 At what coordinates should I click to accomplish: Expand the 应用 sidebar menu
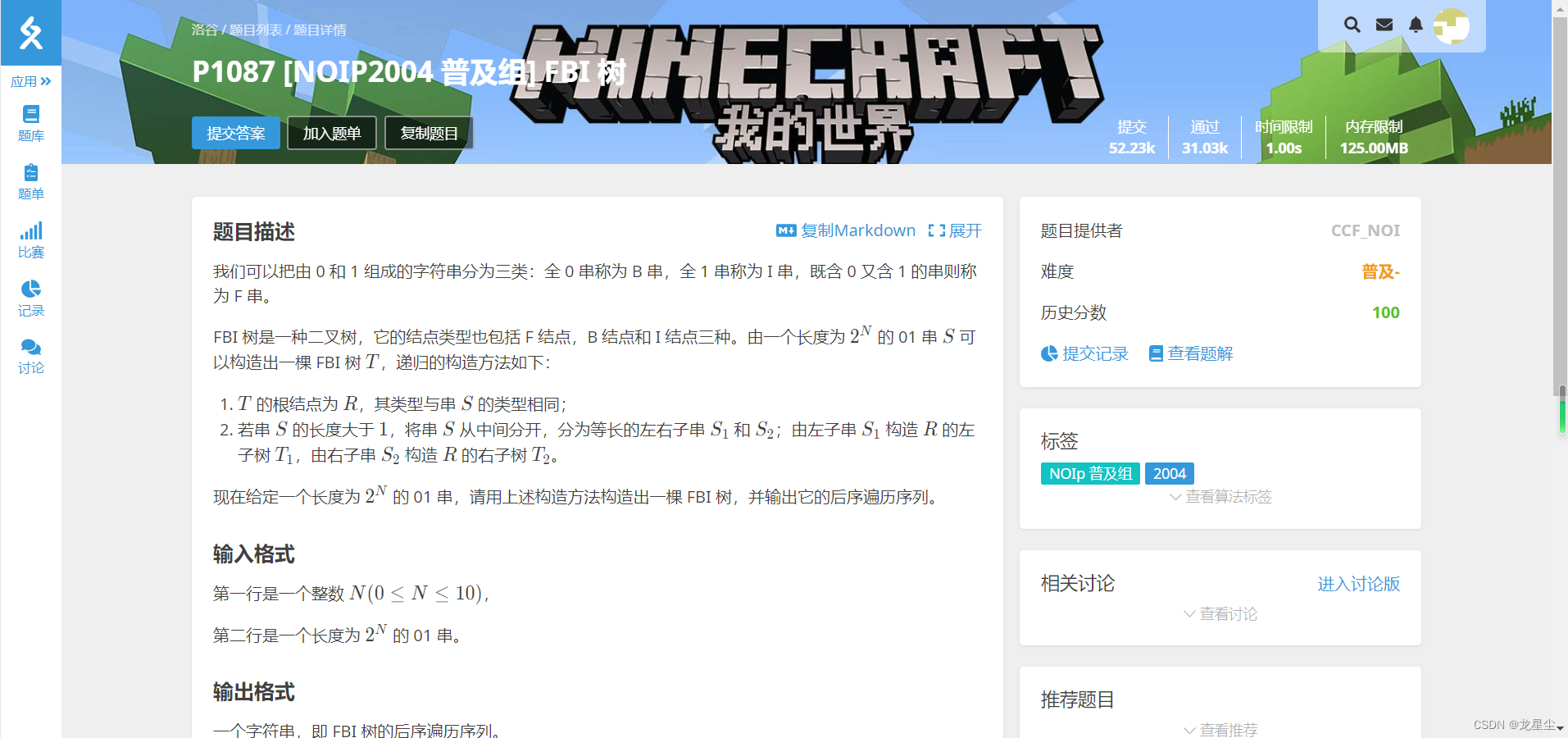click(x=31, y=81)
